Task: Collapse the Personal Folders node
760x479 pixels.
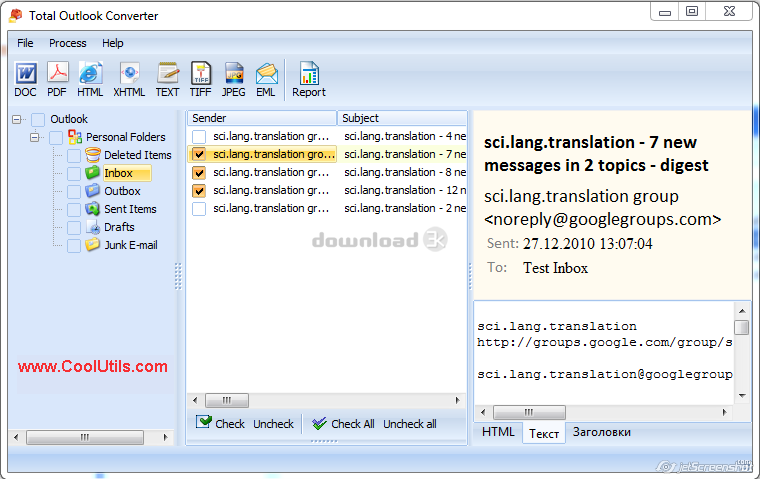Action: [x=34, y=138]
